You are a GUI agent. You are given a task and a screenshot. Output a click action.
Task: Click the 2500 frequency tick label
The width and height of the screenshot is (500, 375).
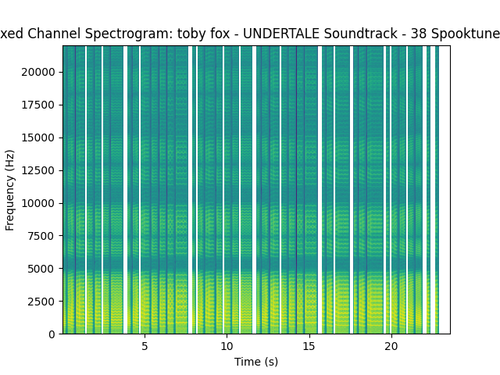tap(41, 301)
